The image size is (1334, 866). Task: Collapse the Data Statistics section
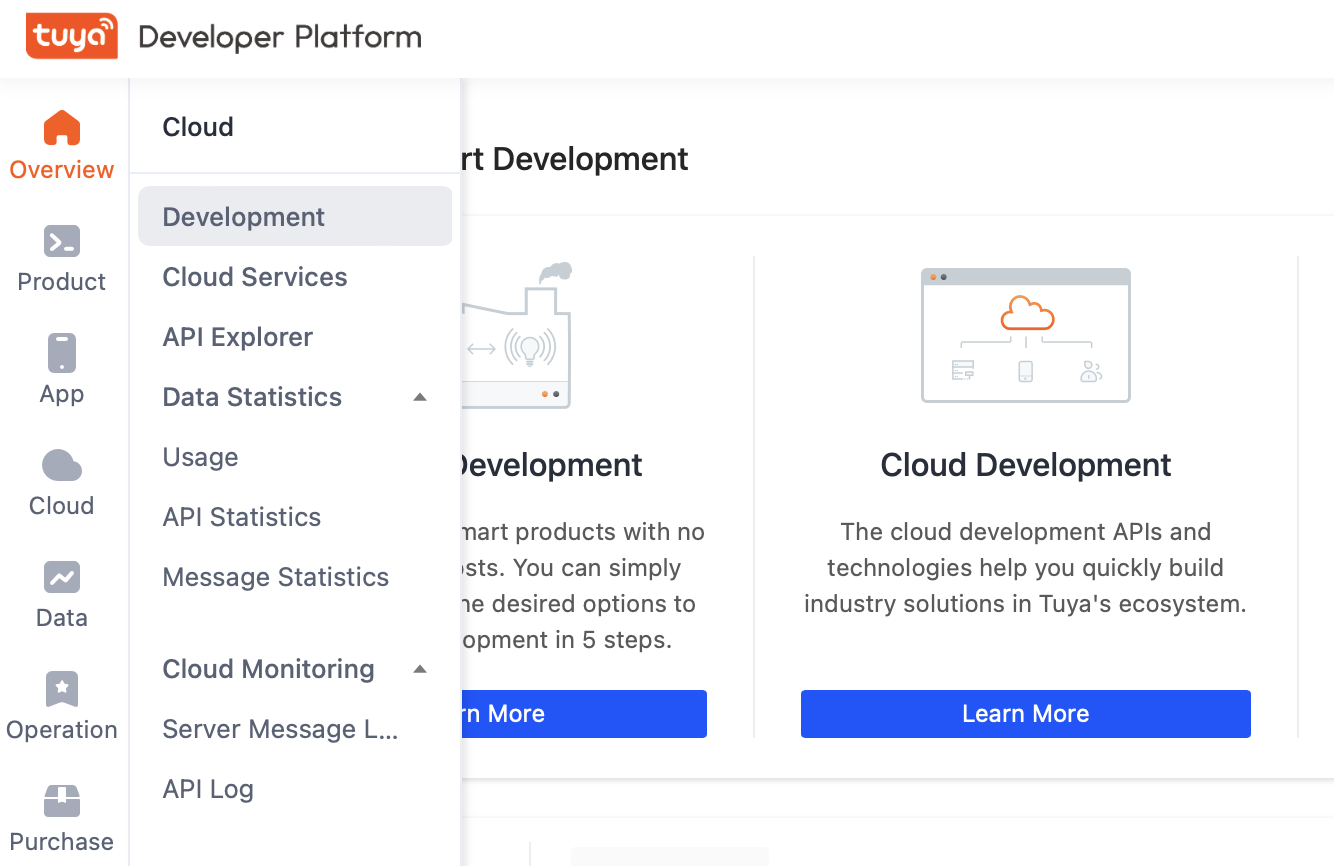click(x=420, y=396)
